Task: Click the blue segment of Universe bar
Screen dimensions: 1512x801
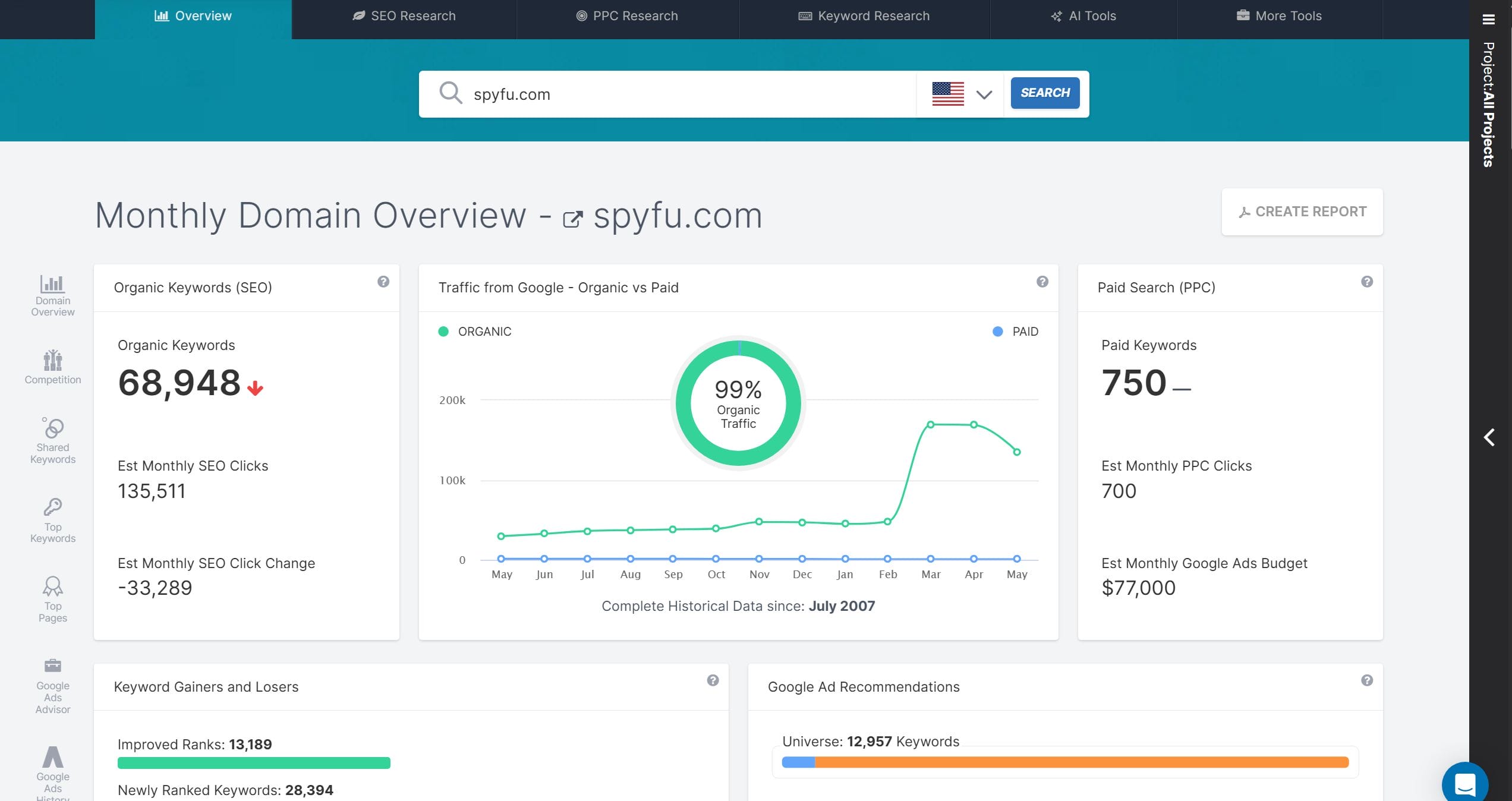Action: pos(798,762)
